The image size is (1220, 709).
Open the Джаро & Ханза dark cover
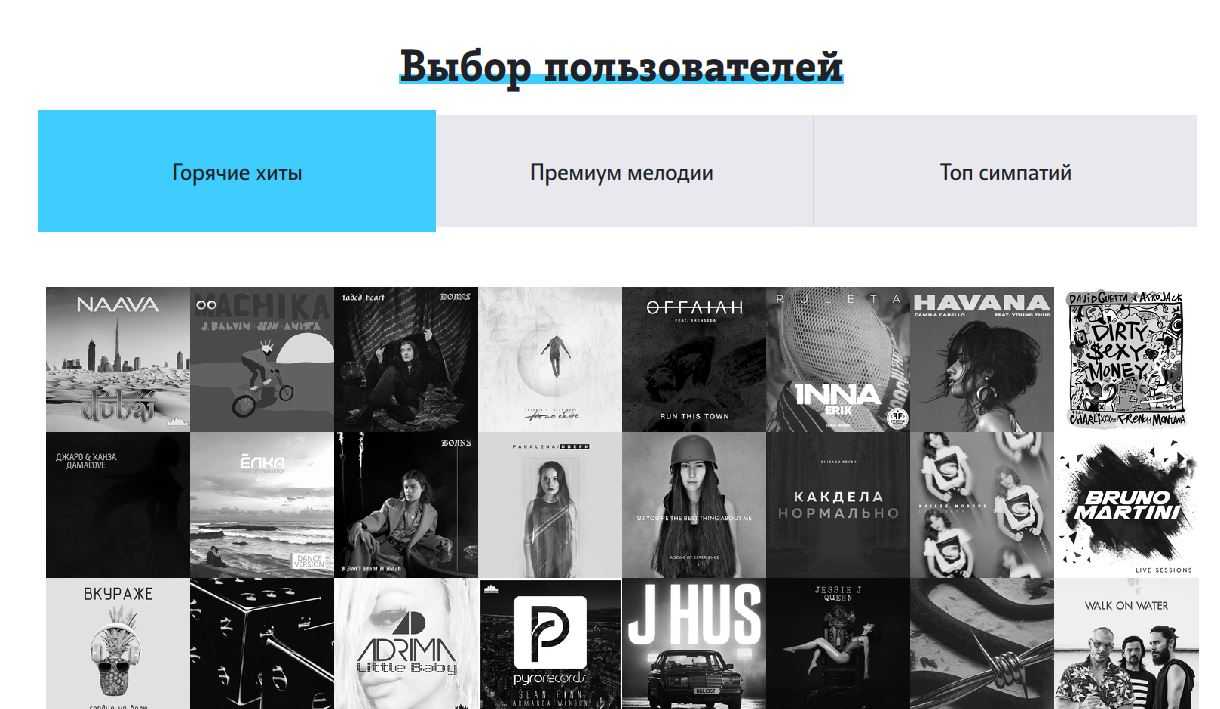(x=118, y=505)
